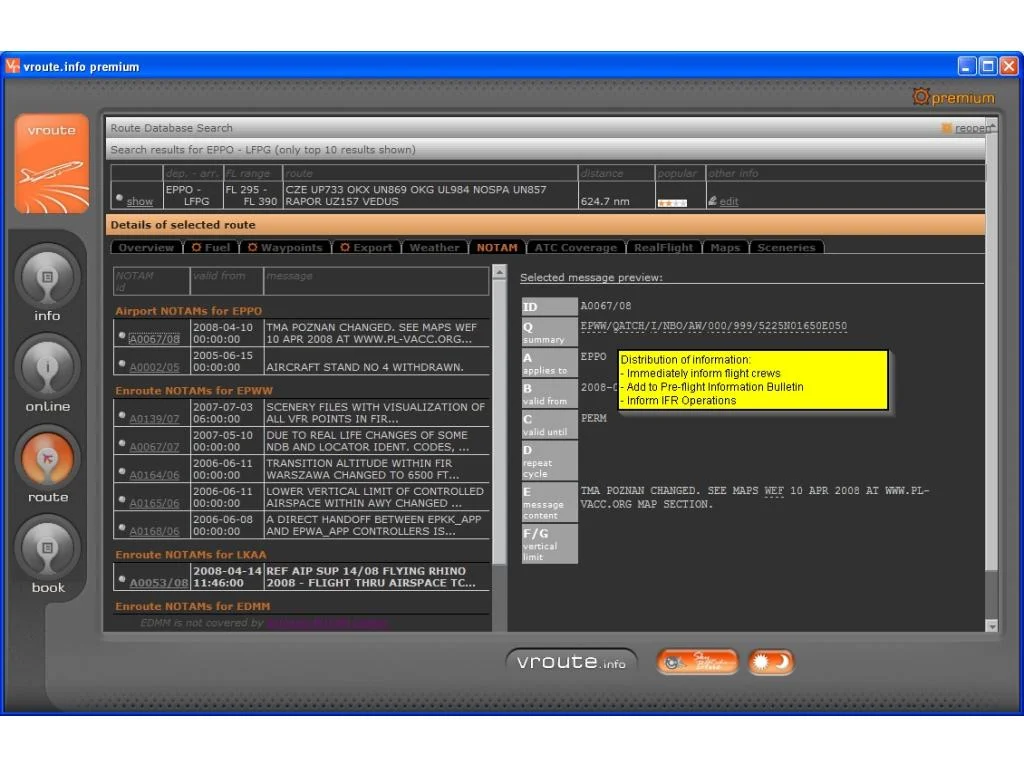
Task: Click the vroute.info bottom logo button
Action: pos(571,662)
